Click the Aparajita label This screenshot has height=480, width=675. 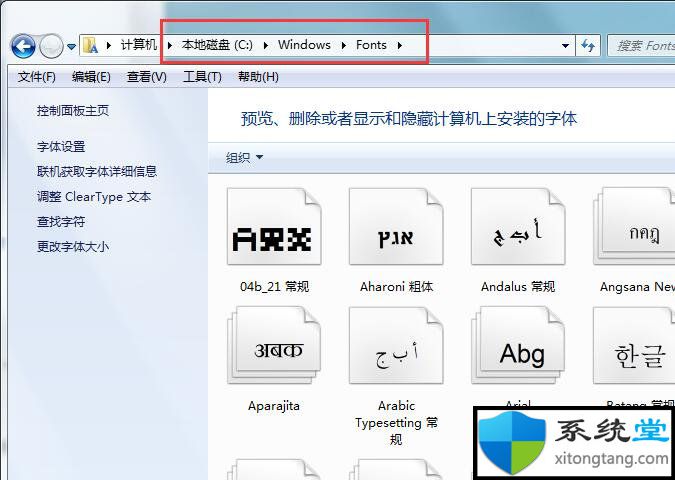274,406
